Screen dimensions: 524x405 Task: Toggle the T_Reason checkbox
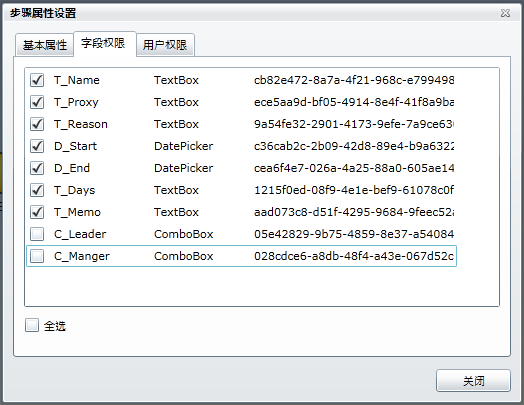point(37,124)
